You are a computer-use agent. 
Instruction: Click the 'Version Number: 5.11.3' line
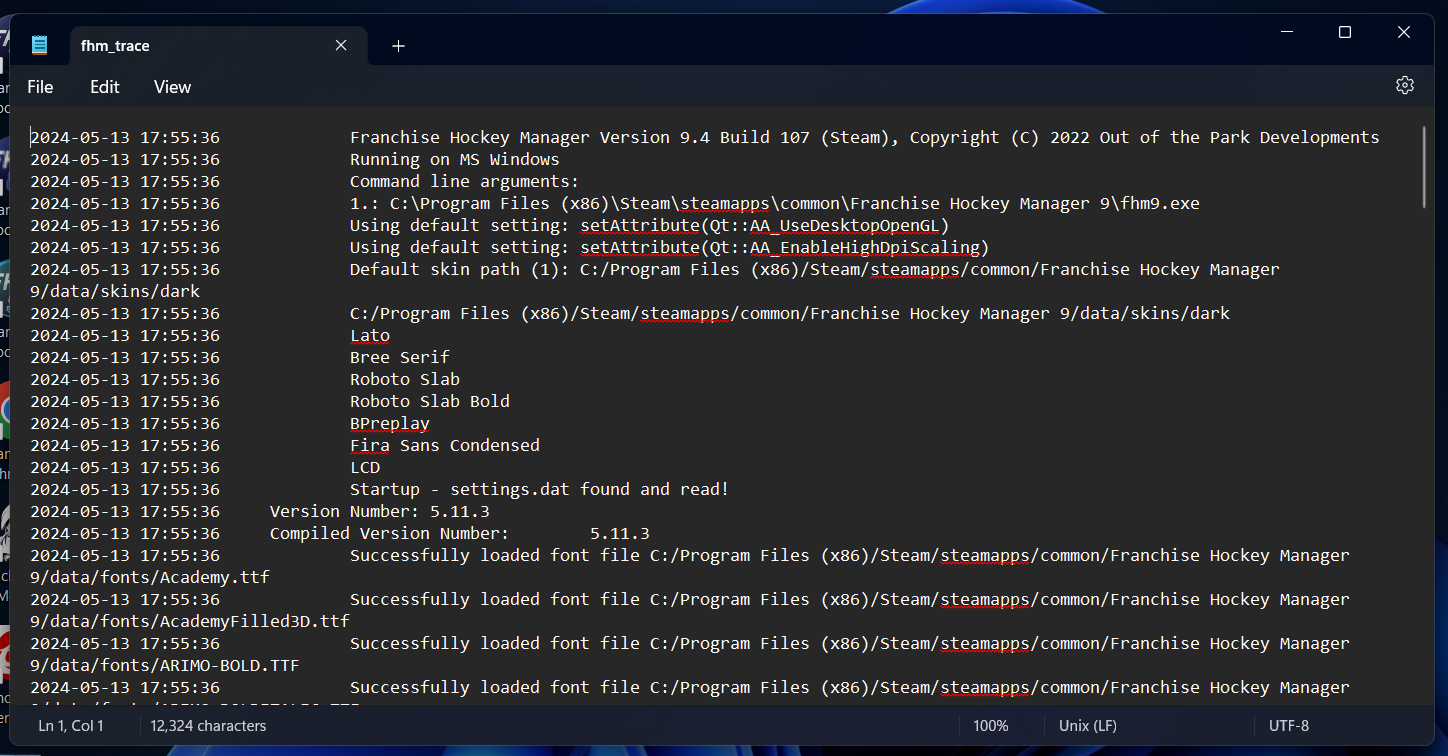pyautogui.click(x=380, y=511)
